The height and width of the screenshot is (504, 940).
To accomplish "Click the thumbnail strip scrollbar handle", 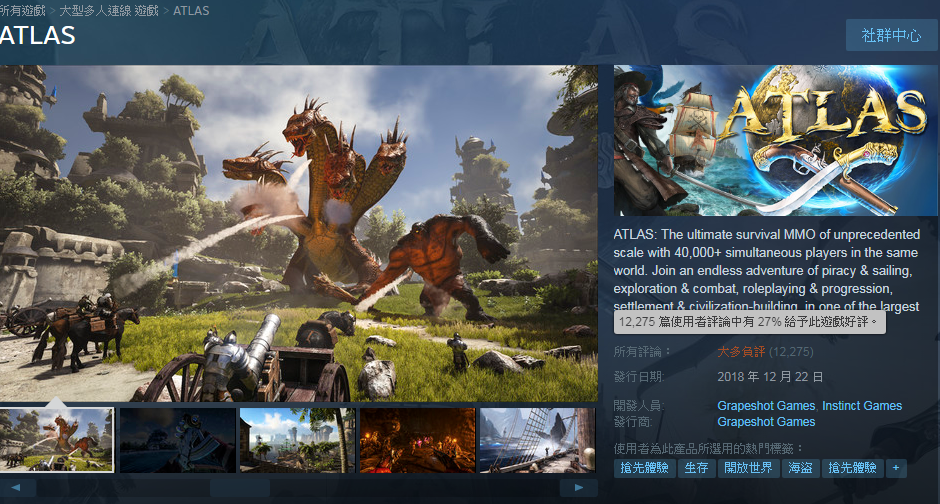I will click(x=240, y=488).
